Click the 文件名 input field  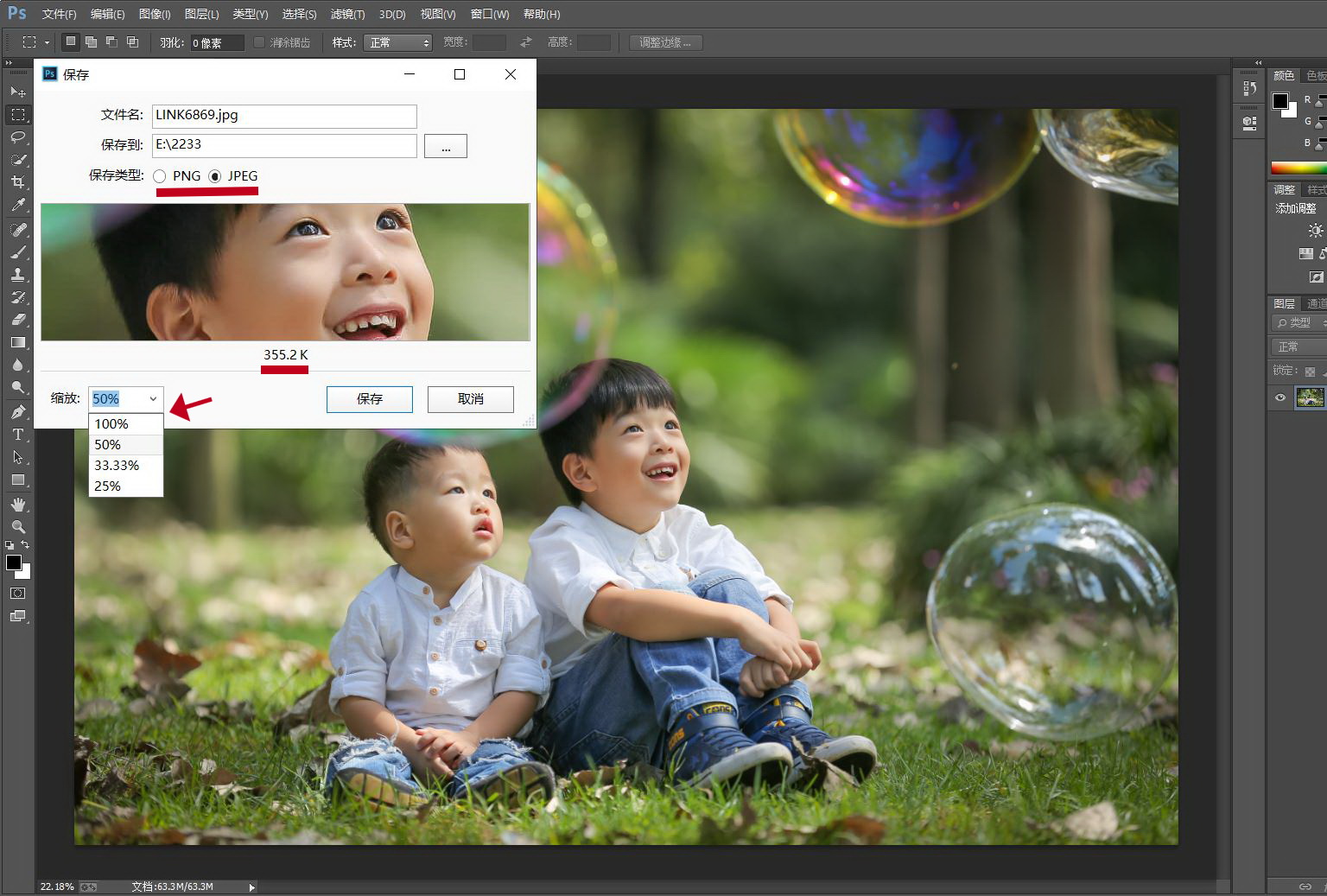point(284,116)
